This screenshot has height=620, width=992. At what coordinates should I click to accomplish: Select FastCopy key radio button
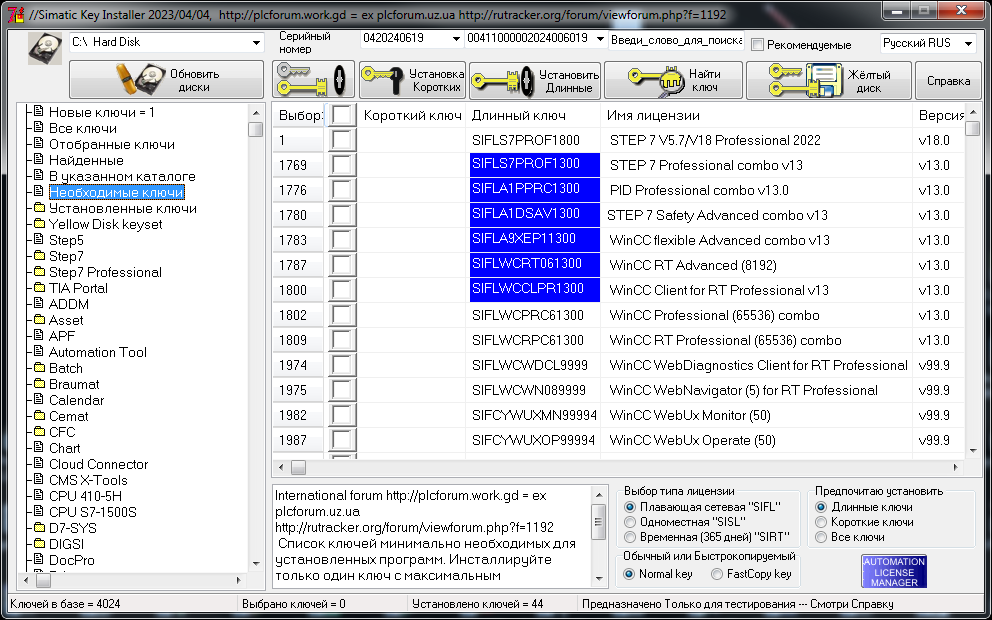pos(717,574)
